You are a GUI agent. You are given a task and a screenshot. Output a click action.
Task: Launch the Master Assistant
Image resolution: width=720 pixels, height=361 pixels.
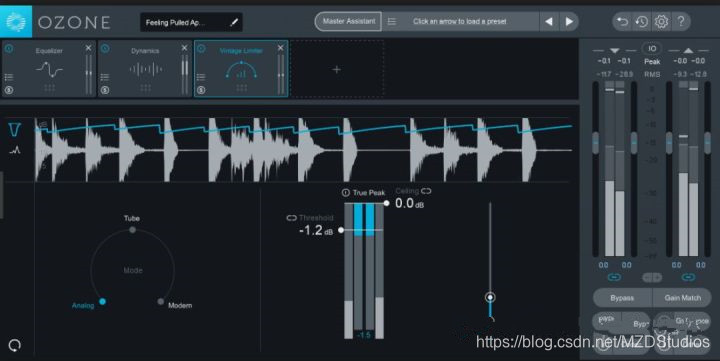(x=349, y=22)
